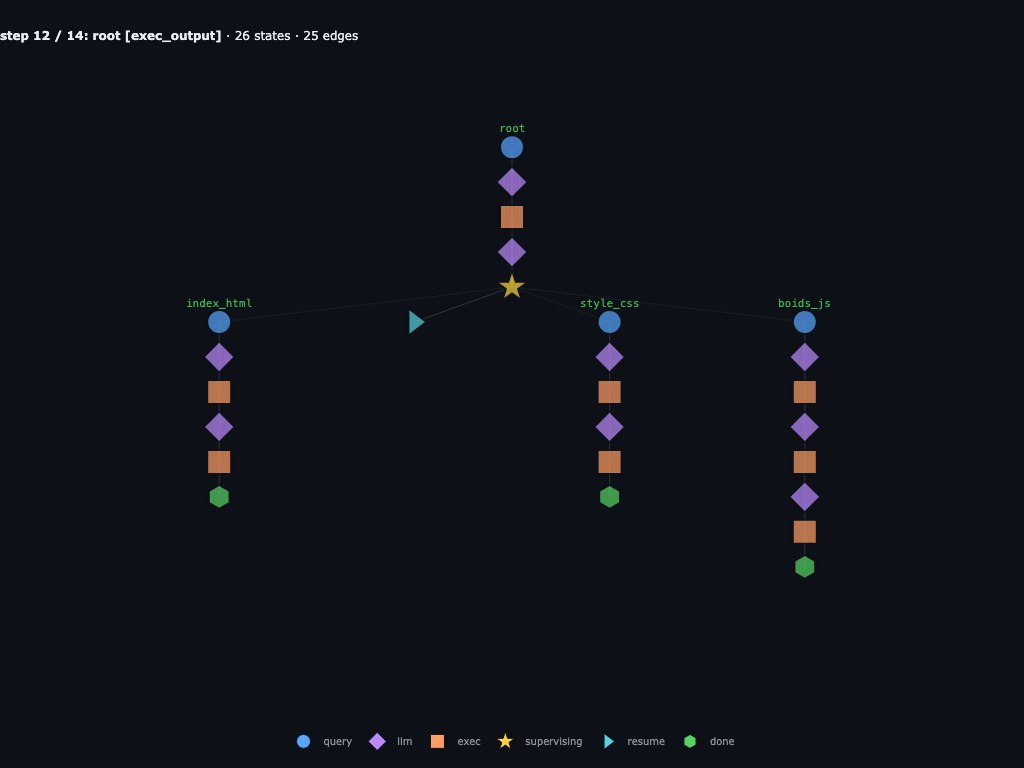Select first llm diamond under boids_js
The height and width of the screenshot is (768, 1024).
805,357
